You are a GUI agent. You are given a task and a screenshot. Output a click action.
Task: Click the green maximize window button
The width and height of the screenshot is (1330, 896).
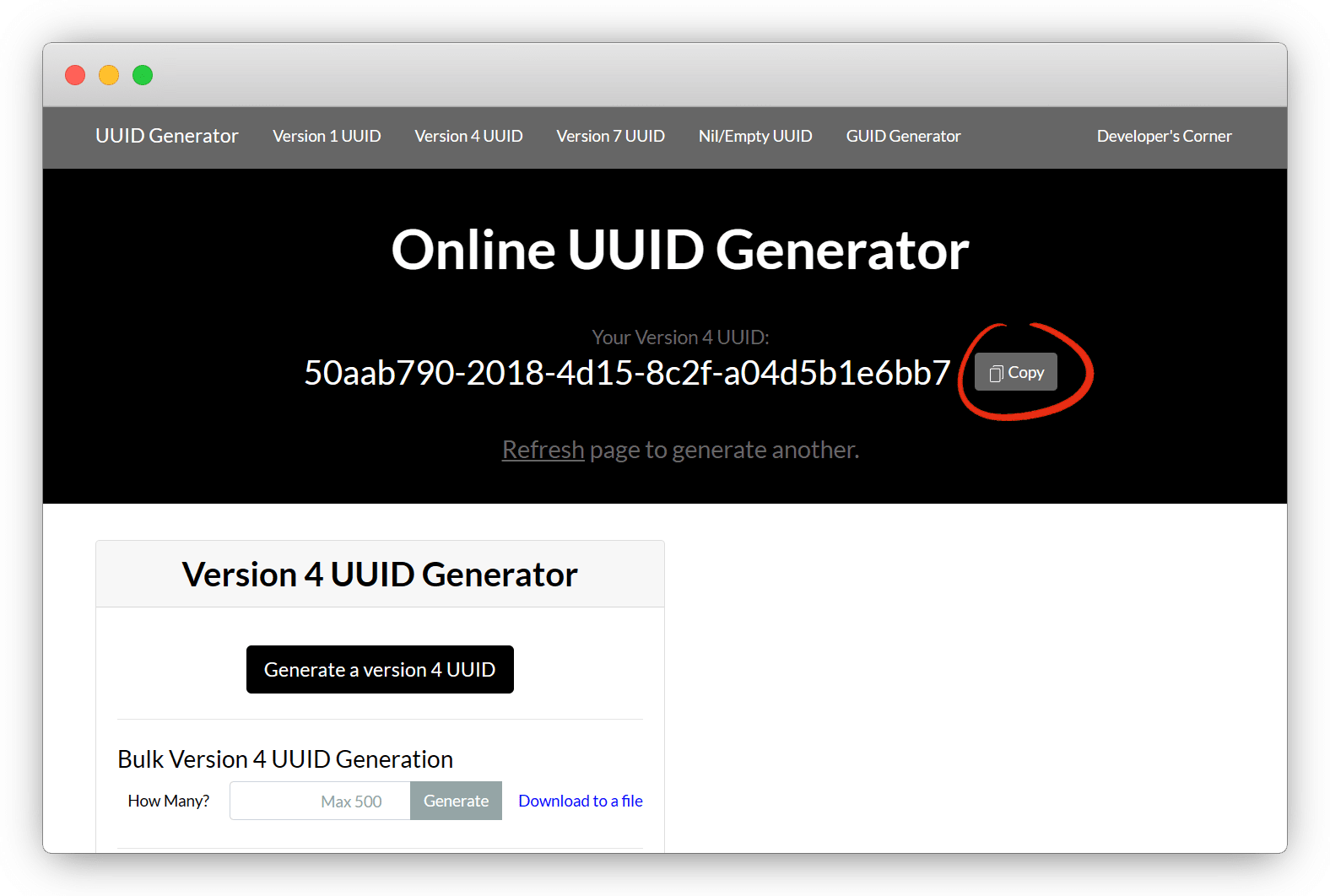143,75
